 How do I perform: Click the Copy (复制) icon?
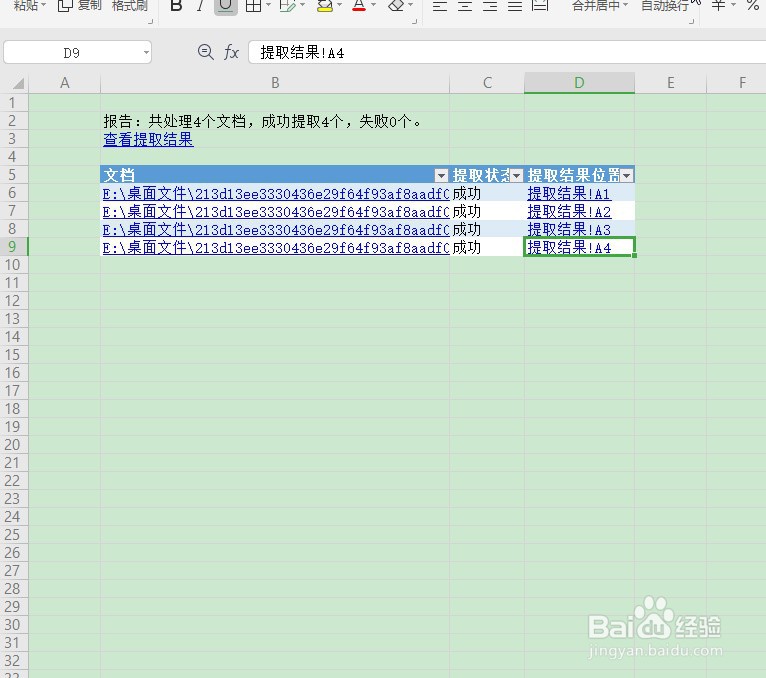pos(65,5)
